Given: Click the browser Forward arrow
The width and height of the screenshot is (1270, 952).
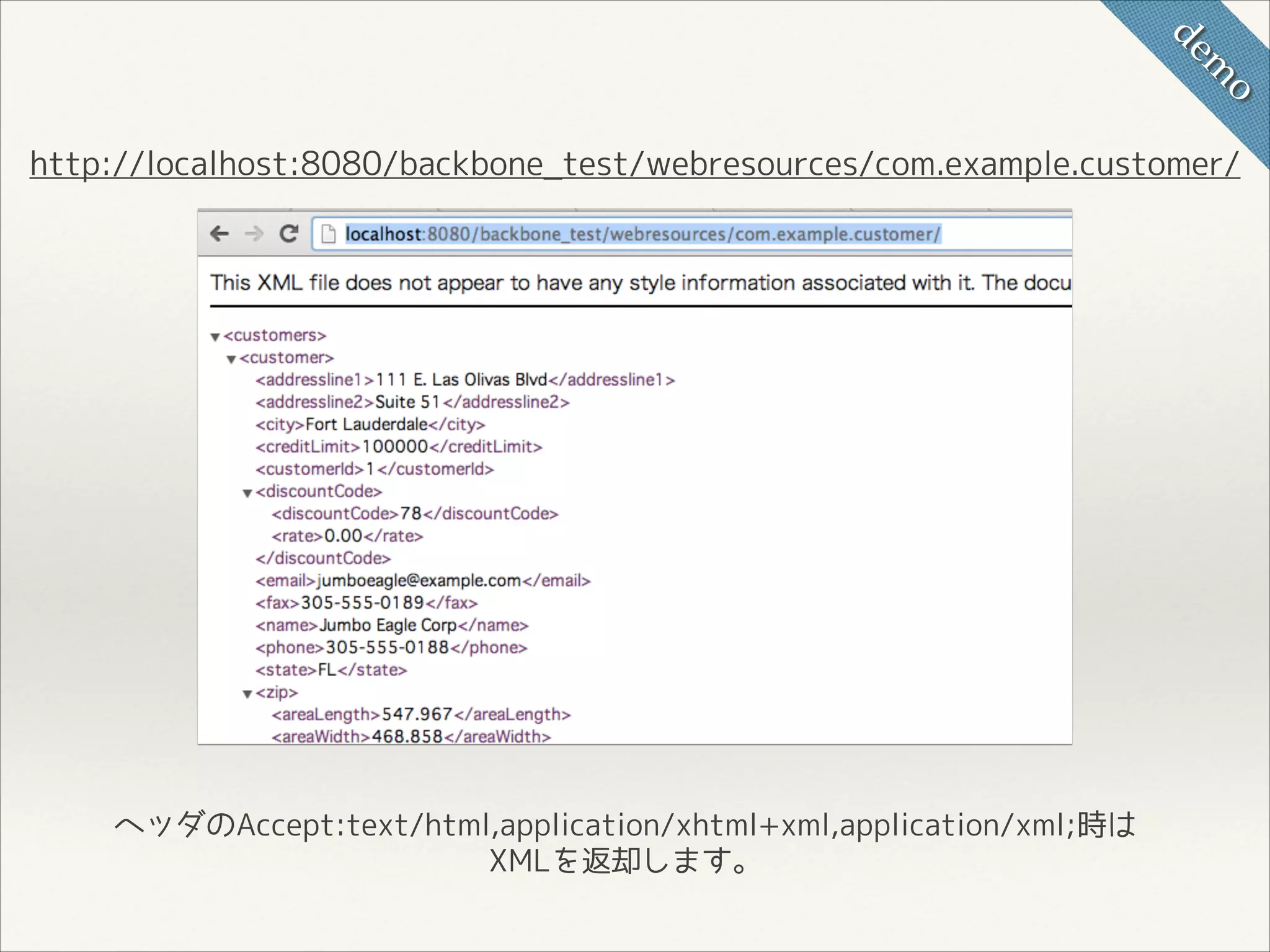Looking at the screenshot, I should tap(254, 234).
